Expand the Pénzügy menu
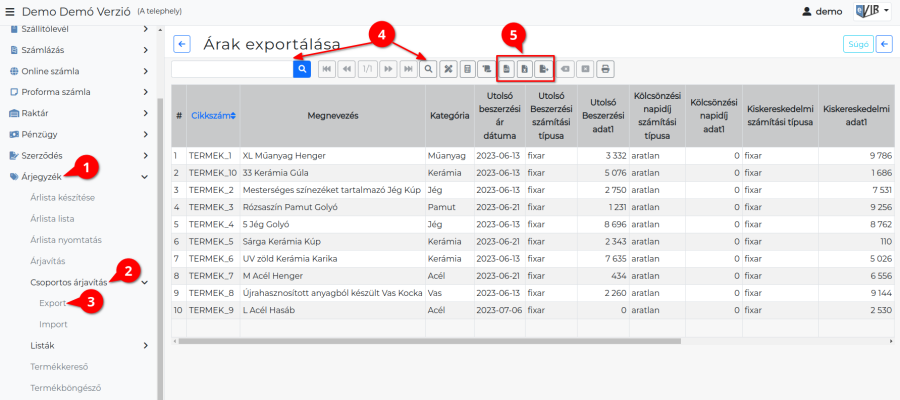 coord(79,134)
